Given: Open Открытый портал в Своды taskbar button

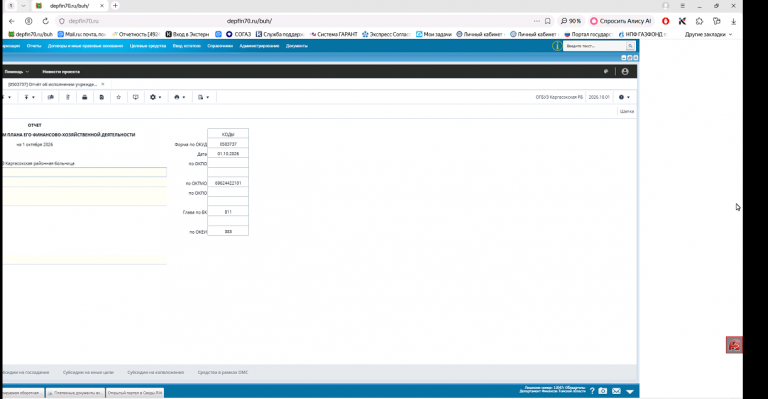Looking at the screenshot, I should pos(135,393).
